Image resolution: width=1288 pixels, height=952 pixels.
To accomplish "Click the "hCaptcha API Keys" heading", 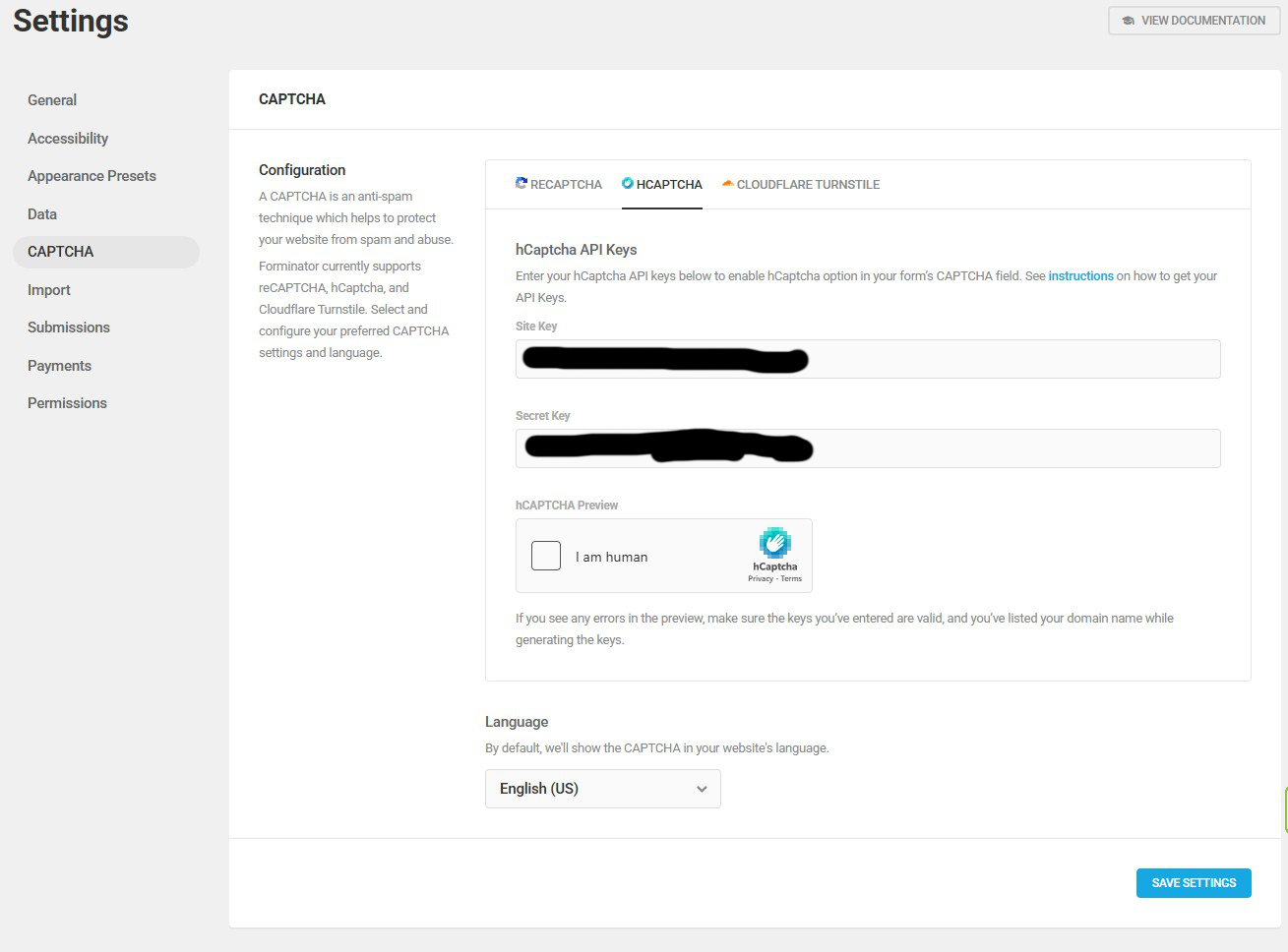I will pyautogui.click(x=576, y=250).
